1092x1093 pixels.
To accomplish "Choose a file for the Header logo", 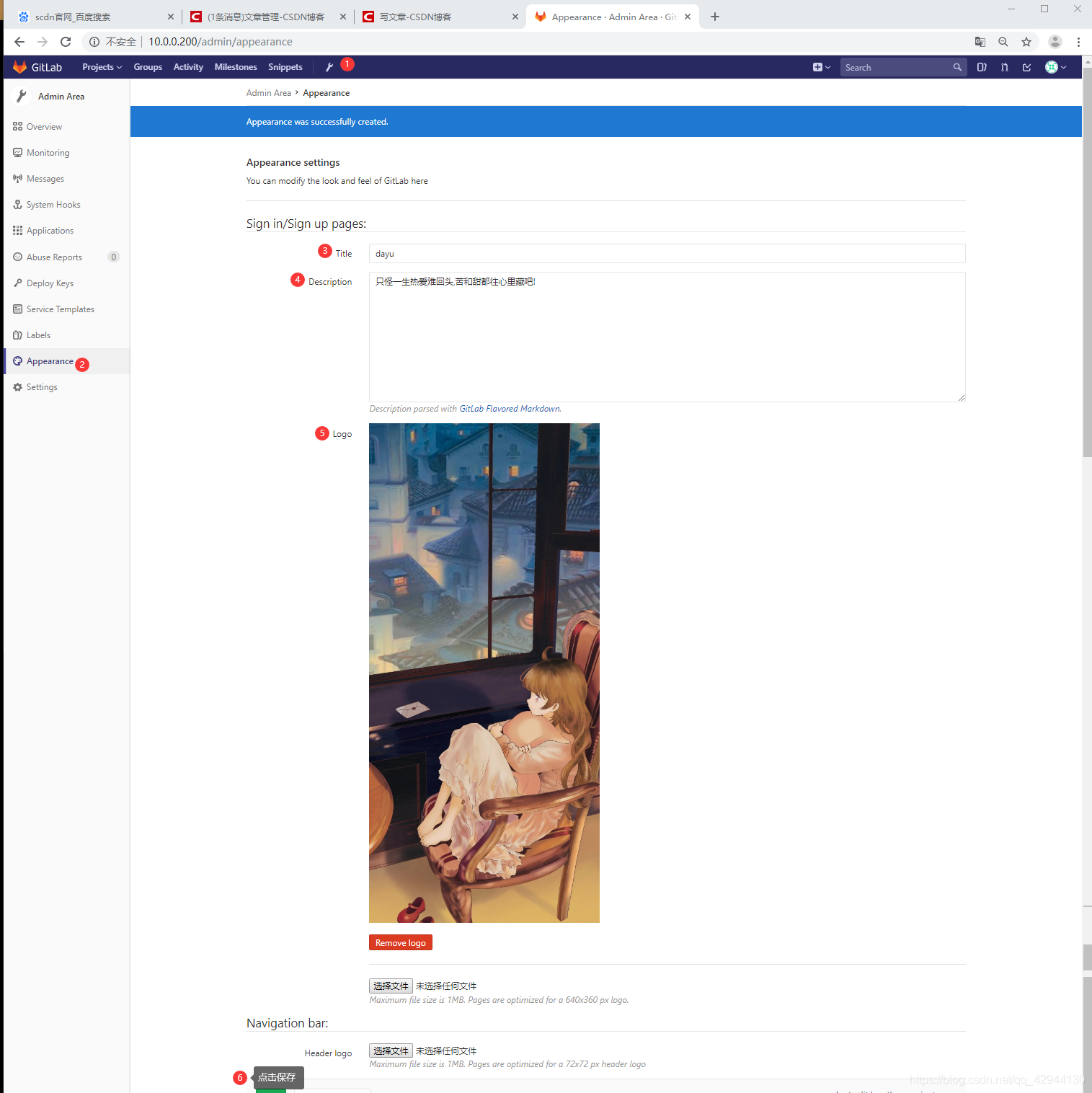I will tap(391, 1051).
